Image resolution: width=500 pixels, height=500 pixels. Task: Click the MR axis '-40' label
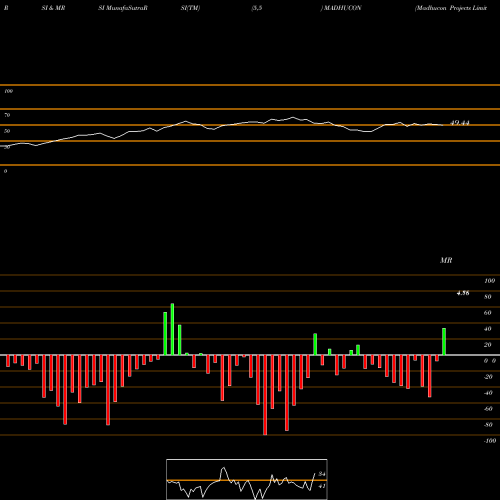tap(488, 393)
